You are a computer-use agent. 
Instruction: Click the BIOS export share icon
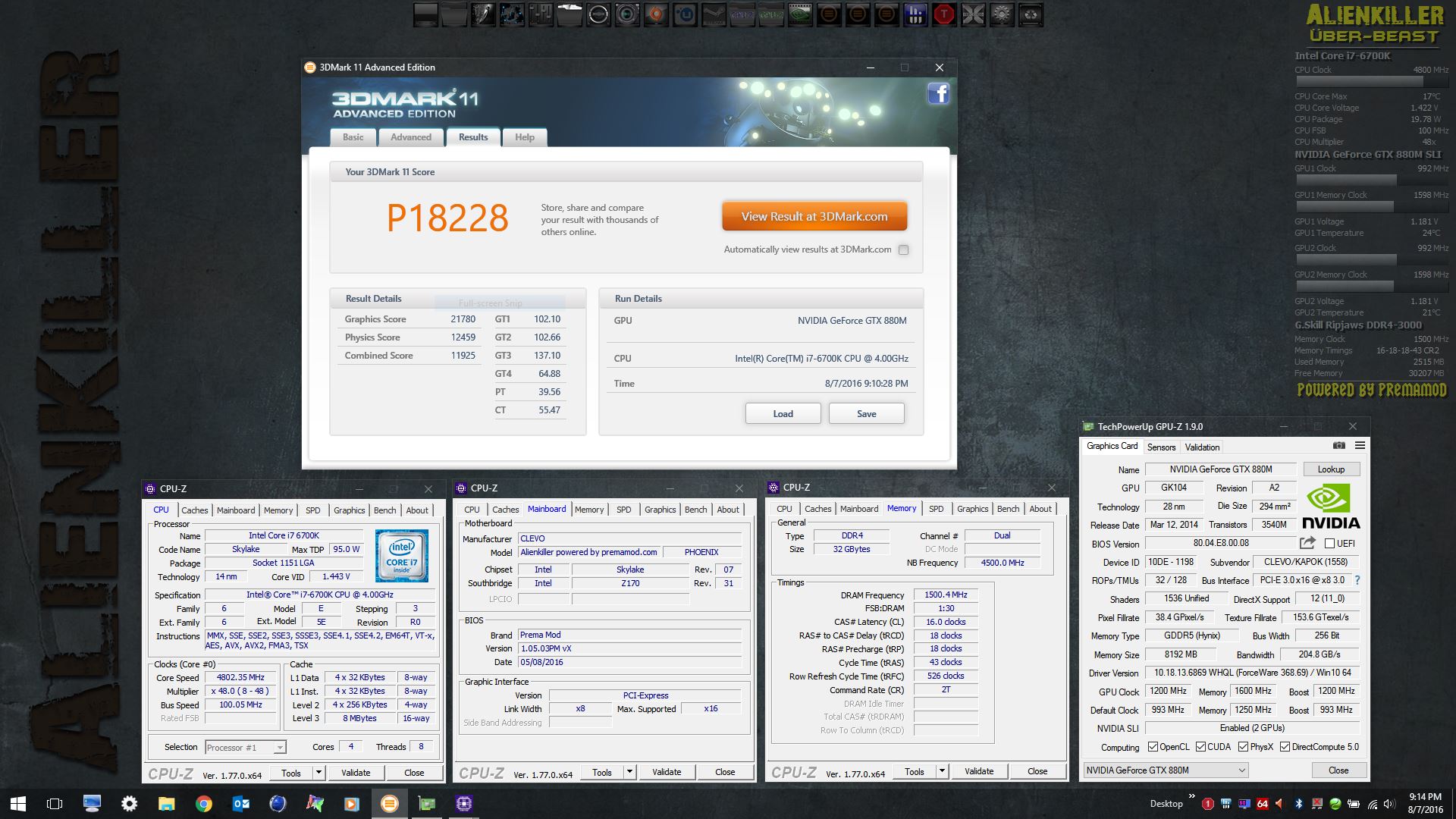[1307, 543]
